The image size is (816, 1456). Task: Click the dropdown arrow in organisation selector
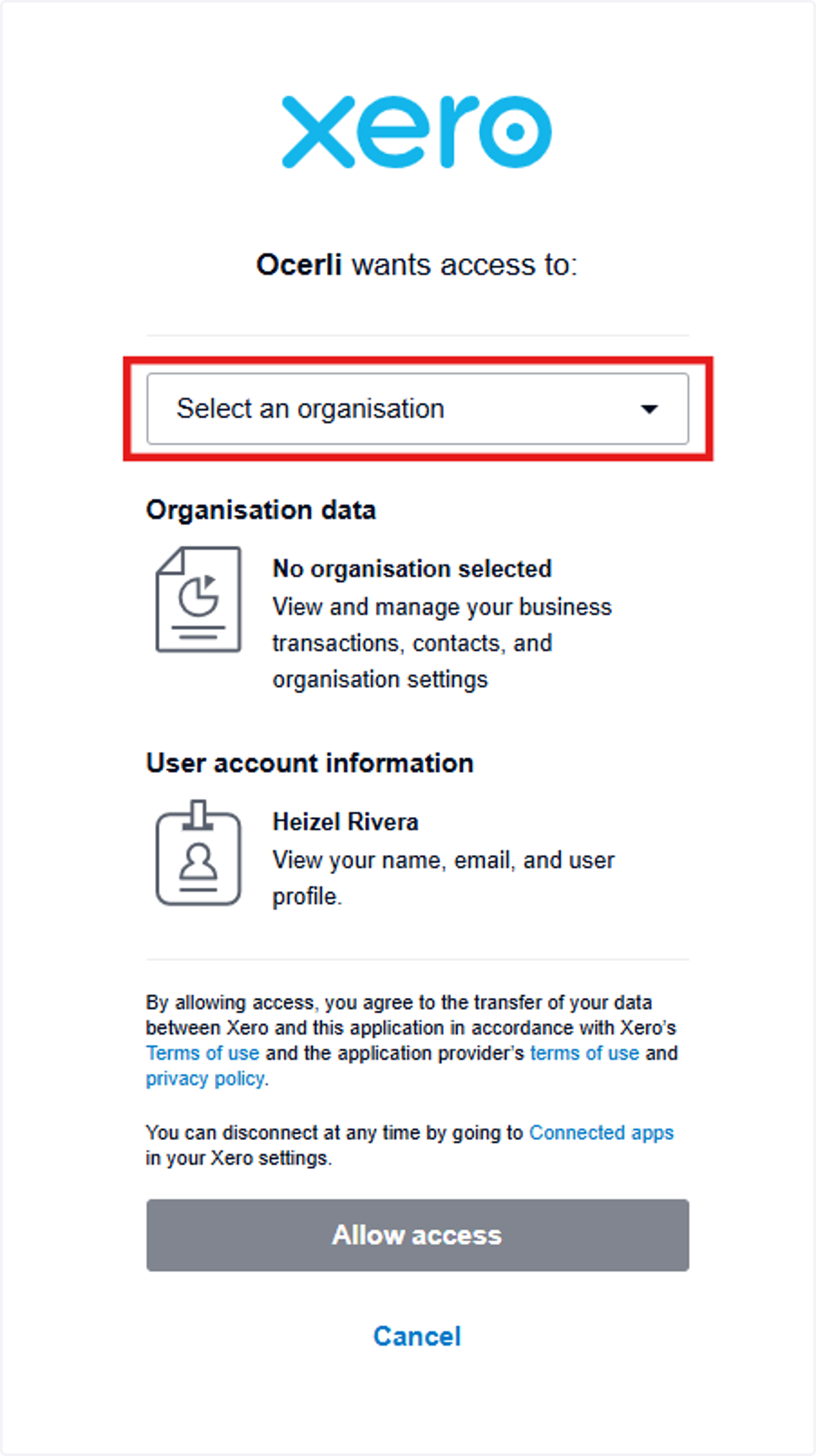[x=649, y=409]
